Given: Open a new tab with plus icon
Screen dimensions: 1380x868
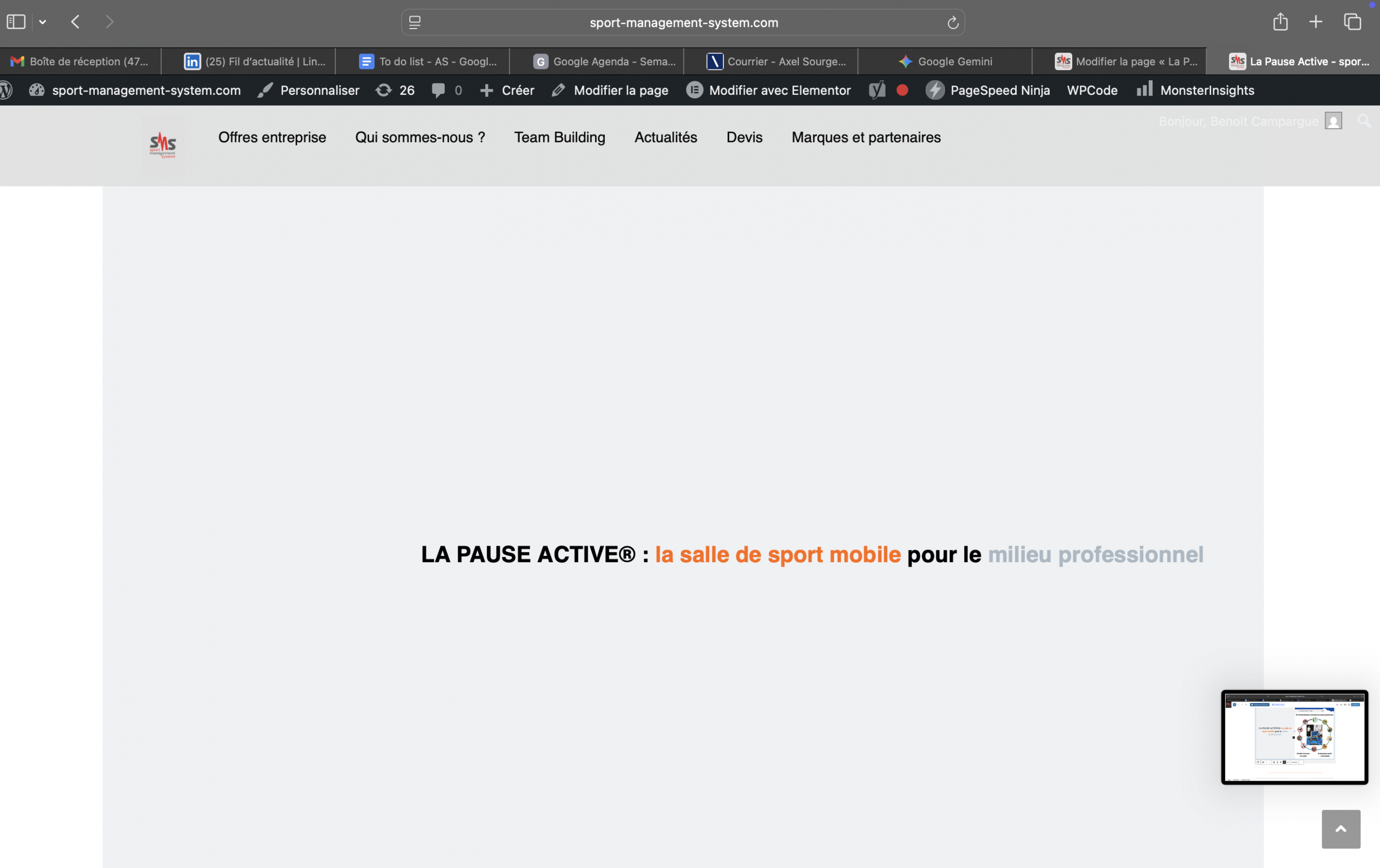Looking at the screenshot, I should point(1316,22).
